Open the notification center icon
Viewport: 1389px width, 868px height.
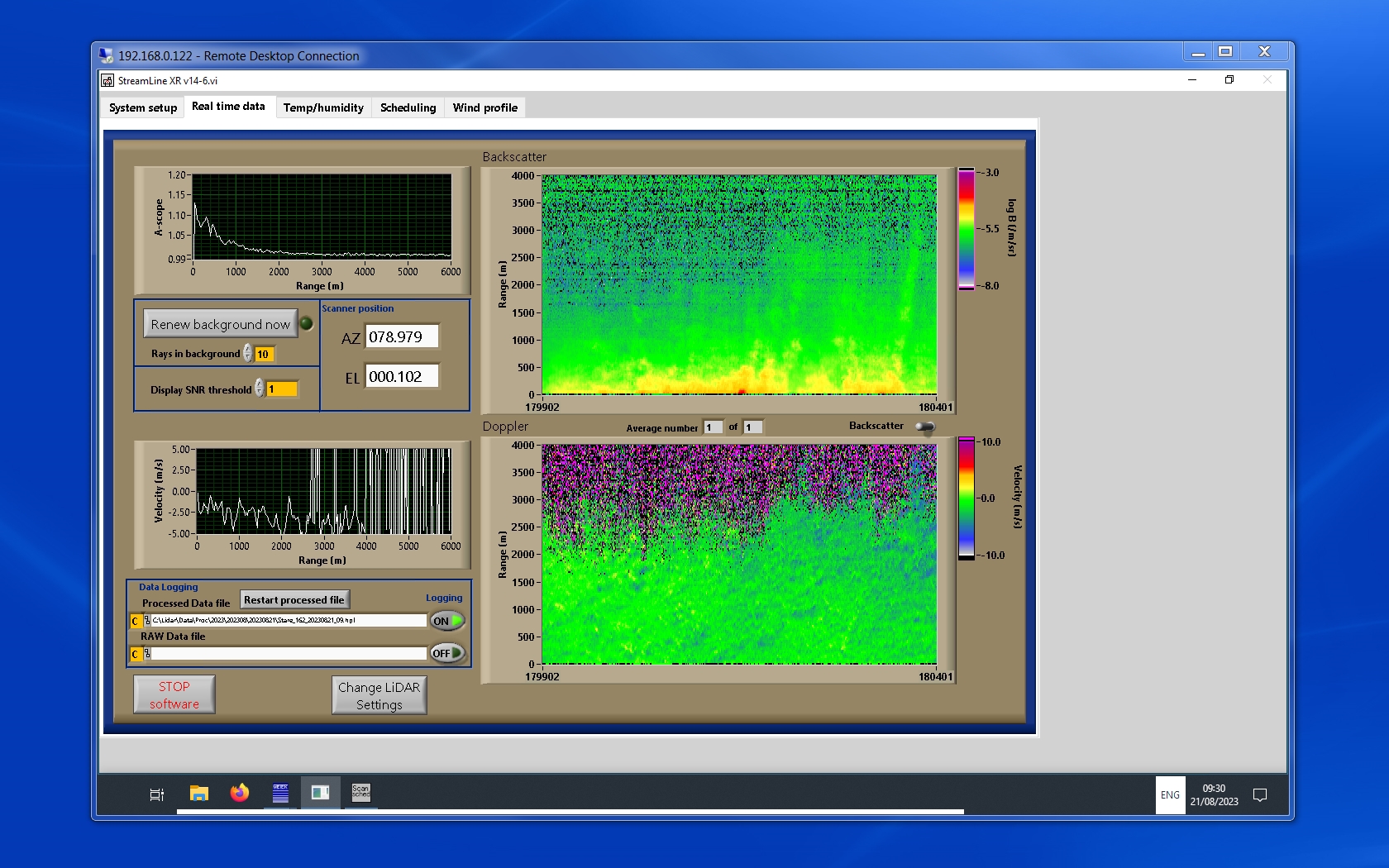(1260, 795)
